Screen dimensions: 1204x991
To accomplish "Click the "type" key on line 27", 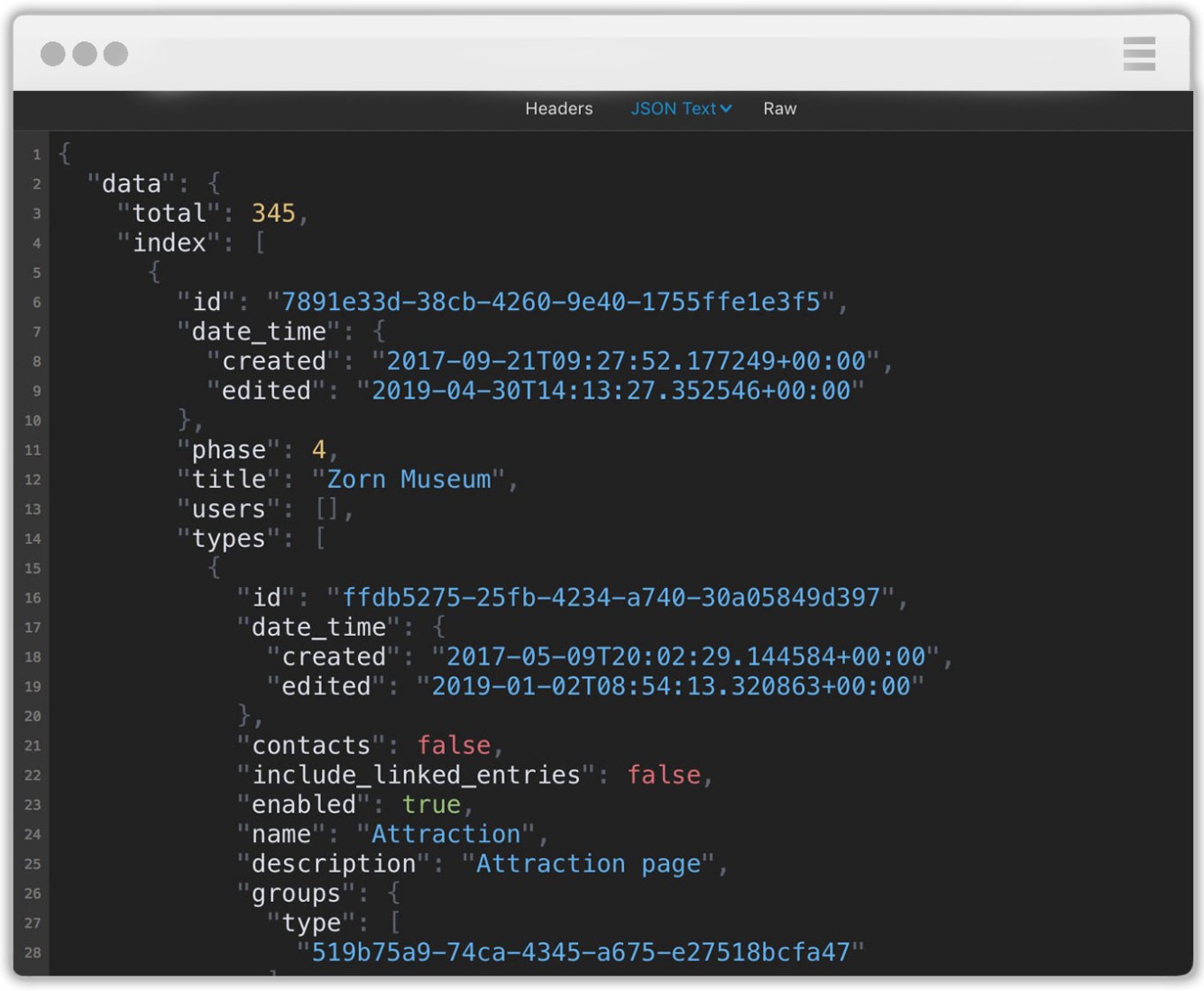I will click(x=311, y=924).
